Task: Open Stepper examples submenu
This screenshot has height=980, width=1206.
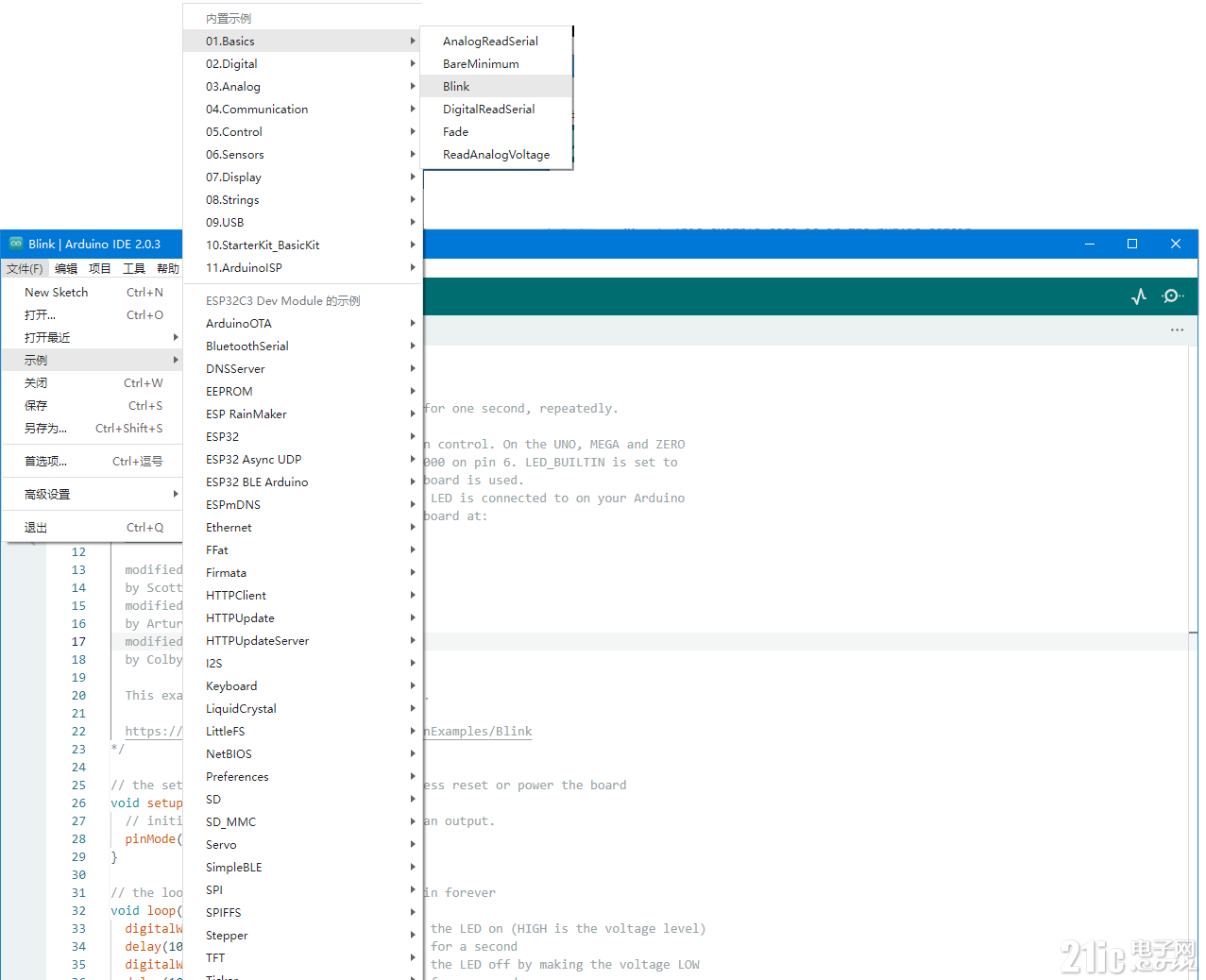Action: pos(302,936)
